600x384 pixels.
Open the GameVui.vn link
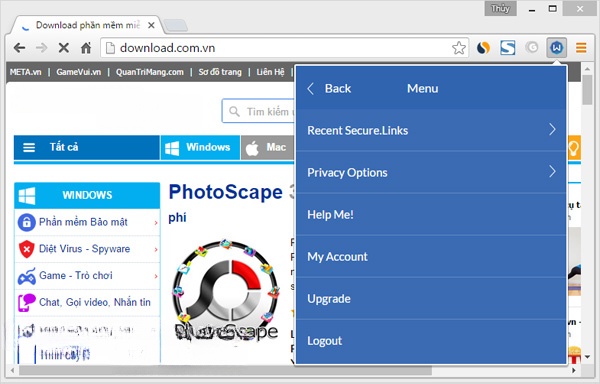click(x=78, y=72)
